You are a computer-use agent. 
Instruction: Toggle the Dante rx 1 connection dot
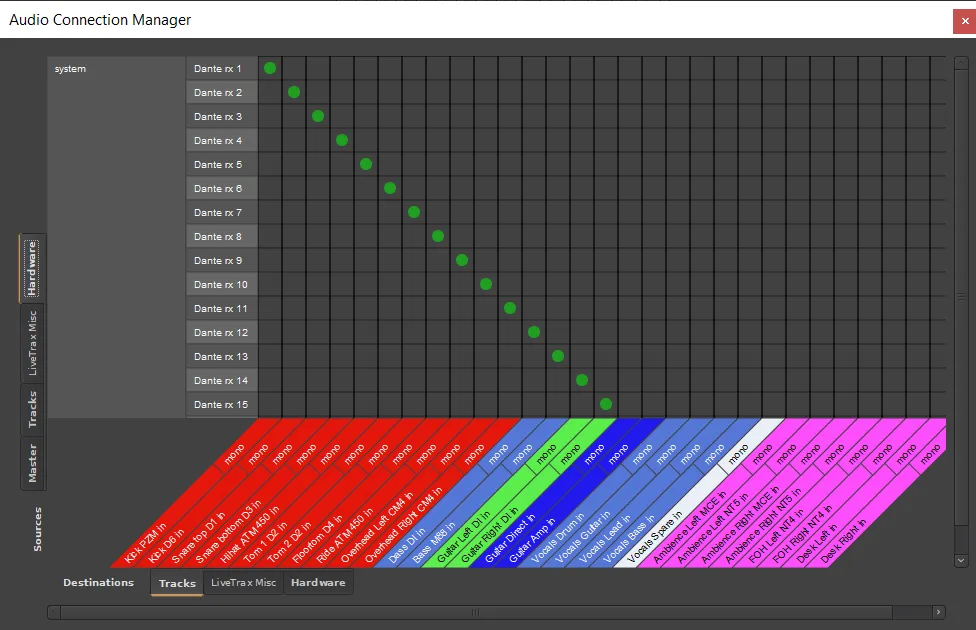click(270, 68)
